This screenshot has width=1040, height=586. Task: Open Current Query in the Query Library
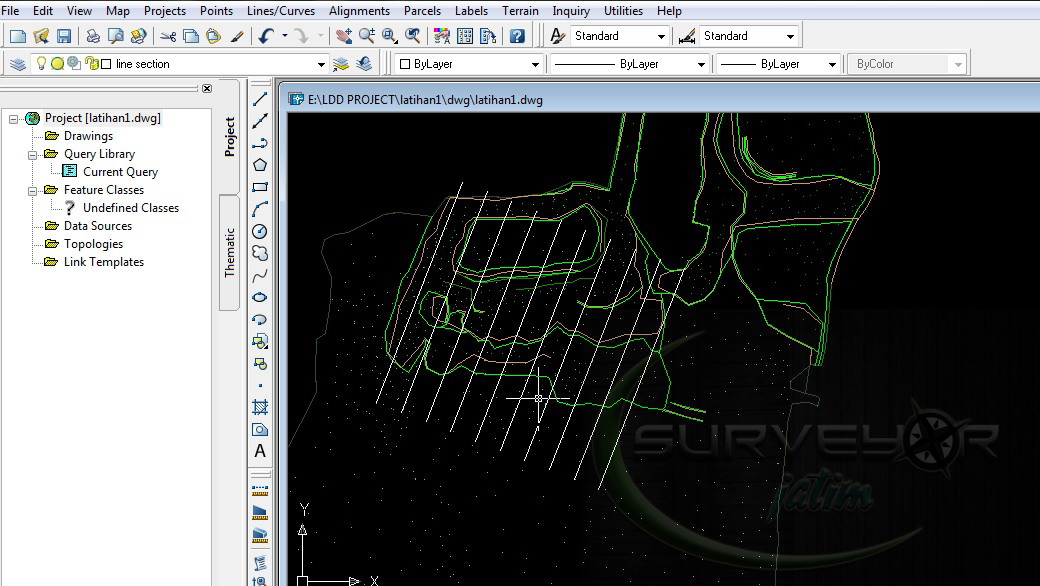coord(118,171)
